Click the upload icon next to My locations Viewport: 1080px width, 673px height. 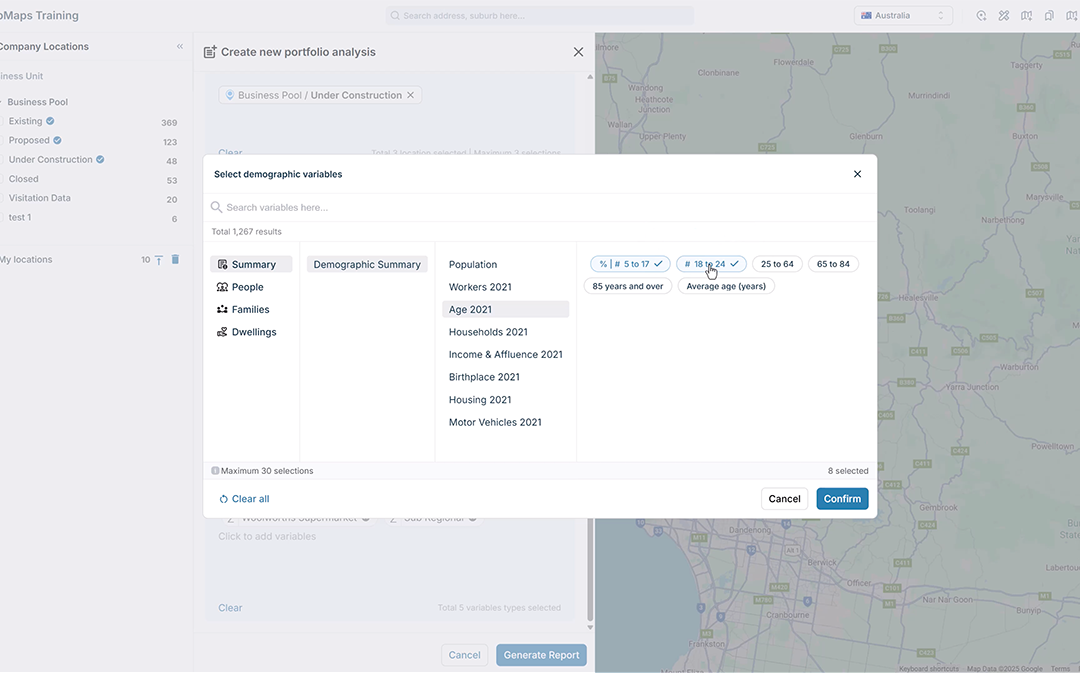coord(159,260)
